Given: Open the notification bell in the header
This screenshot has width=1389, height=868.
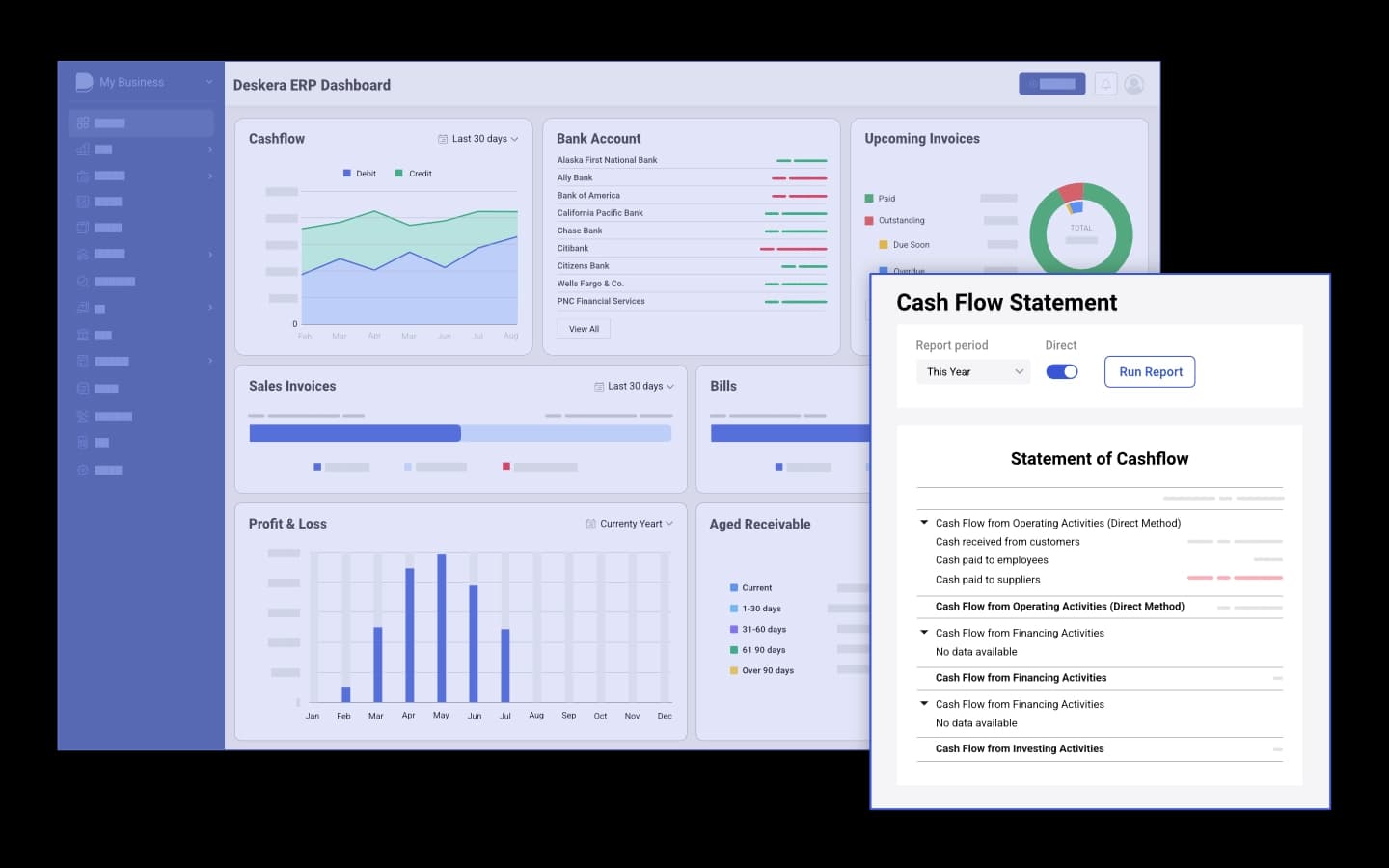Looking at the screenshot, I should click(1105, 85).
